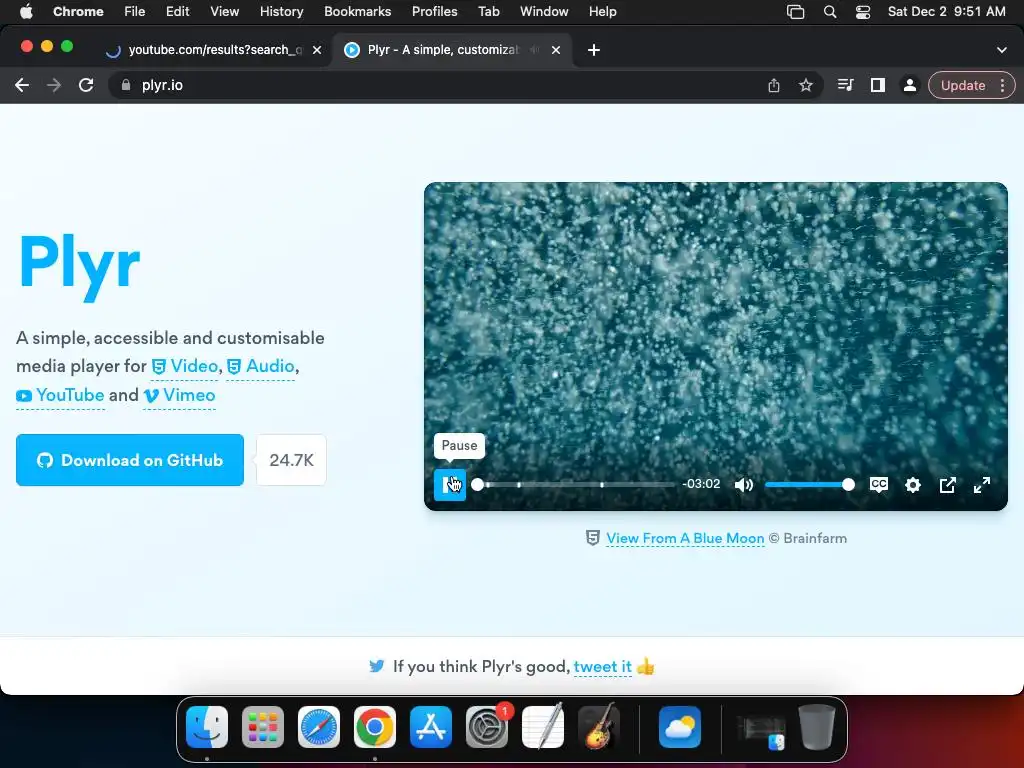The height and width of the screenshot is (768, 1024).
Task: Pause the video with the player button
Action: point(450,485)
